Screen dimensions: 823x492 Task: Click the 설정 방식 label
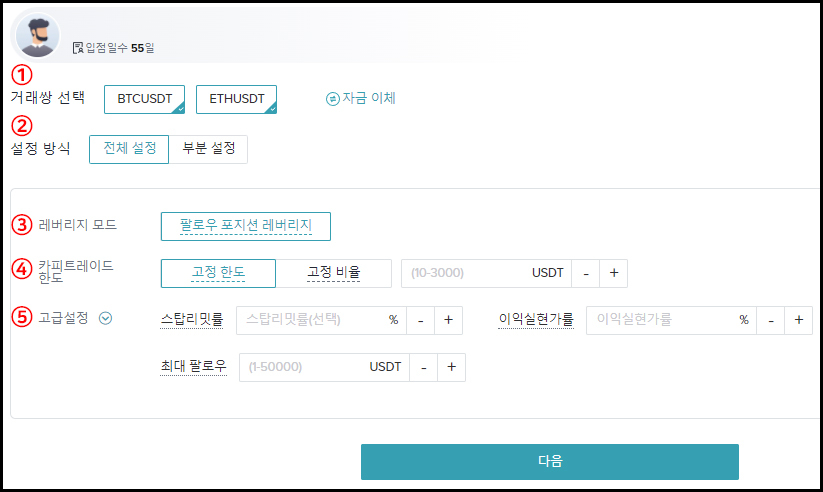click(40, 149)
